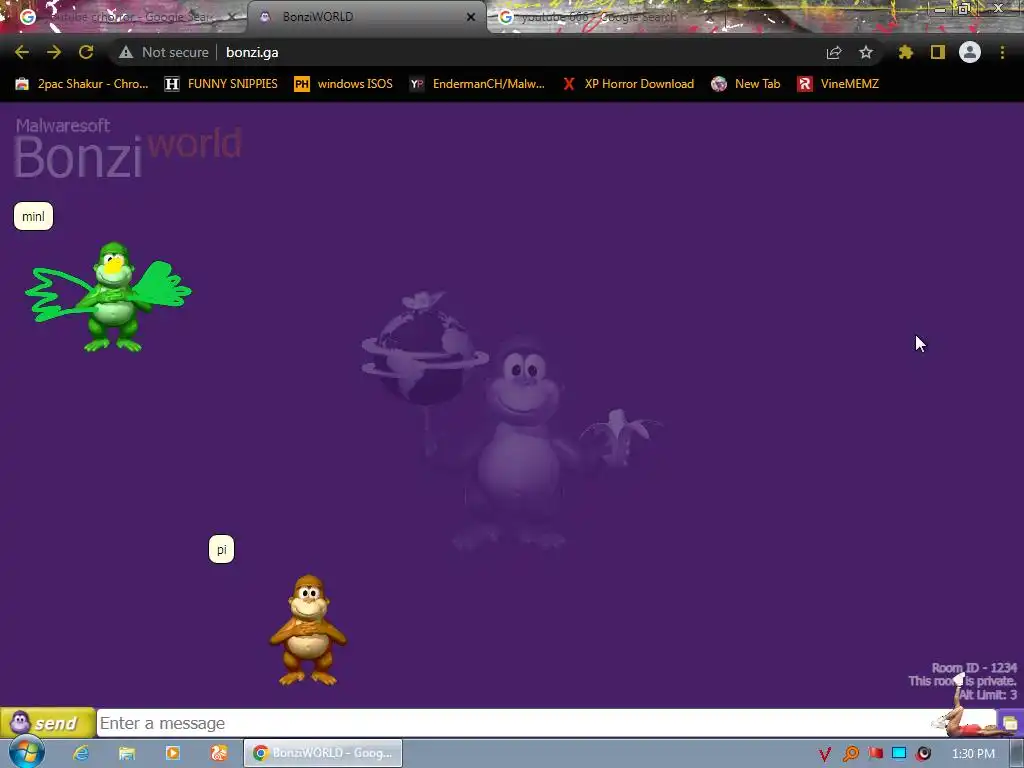Click the round black and red tray icon
1024x768 pixels.
(x=923, y=754)
